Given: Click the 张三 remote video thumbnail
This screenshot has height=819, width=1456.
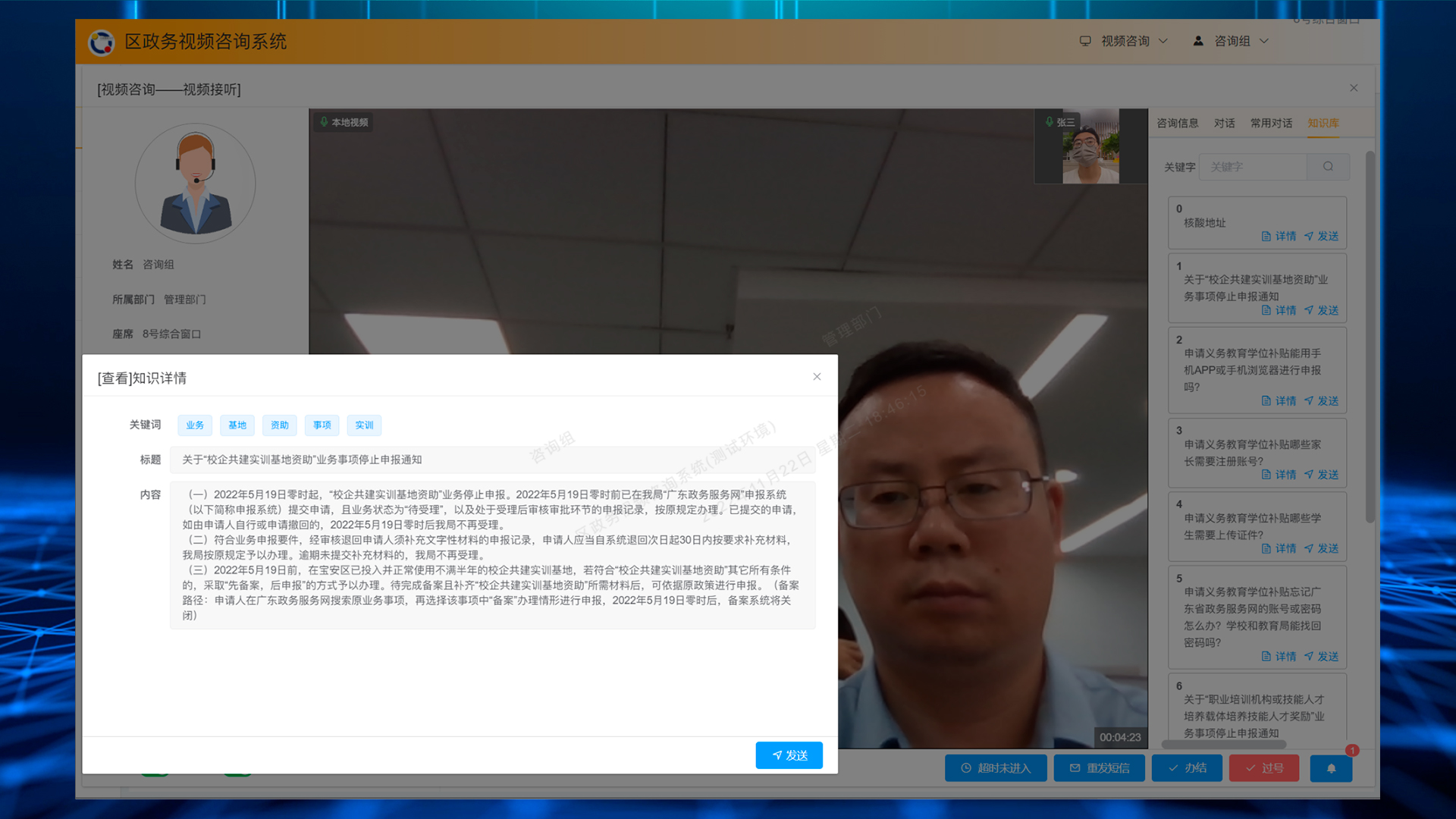Looking at the screenshot, I should (x=1090, y=146).
